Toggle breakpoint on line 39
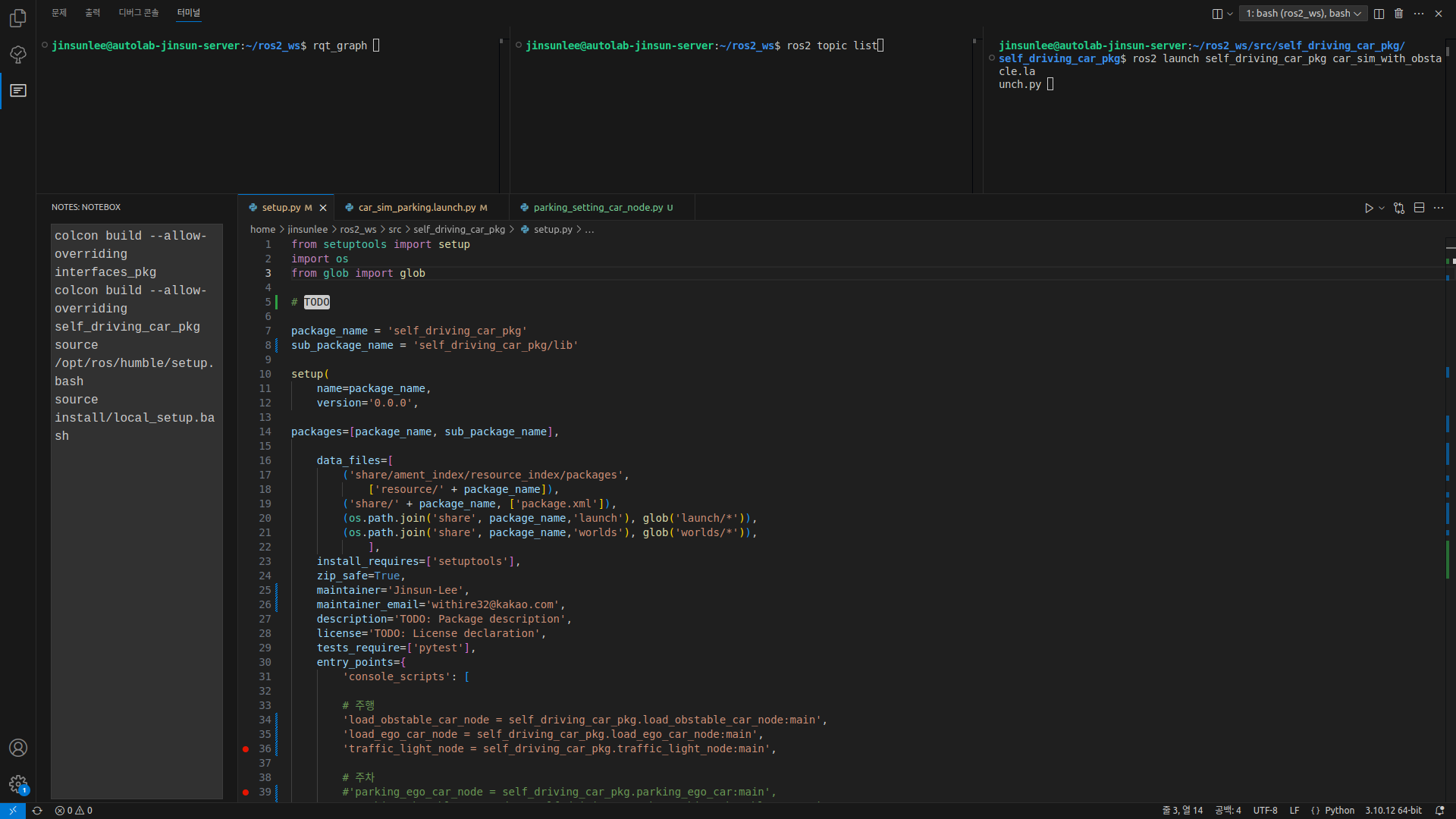Image resolution: width=1456 pixels, height=819 pixels. [x=246, y=792]
